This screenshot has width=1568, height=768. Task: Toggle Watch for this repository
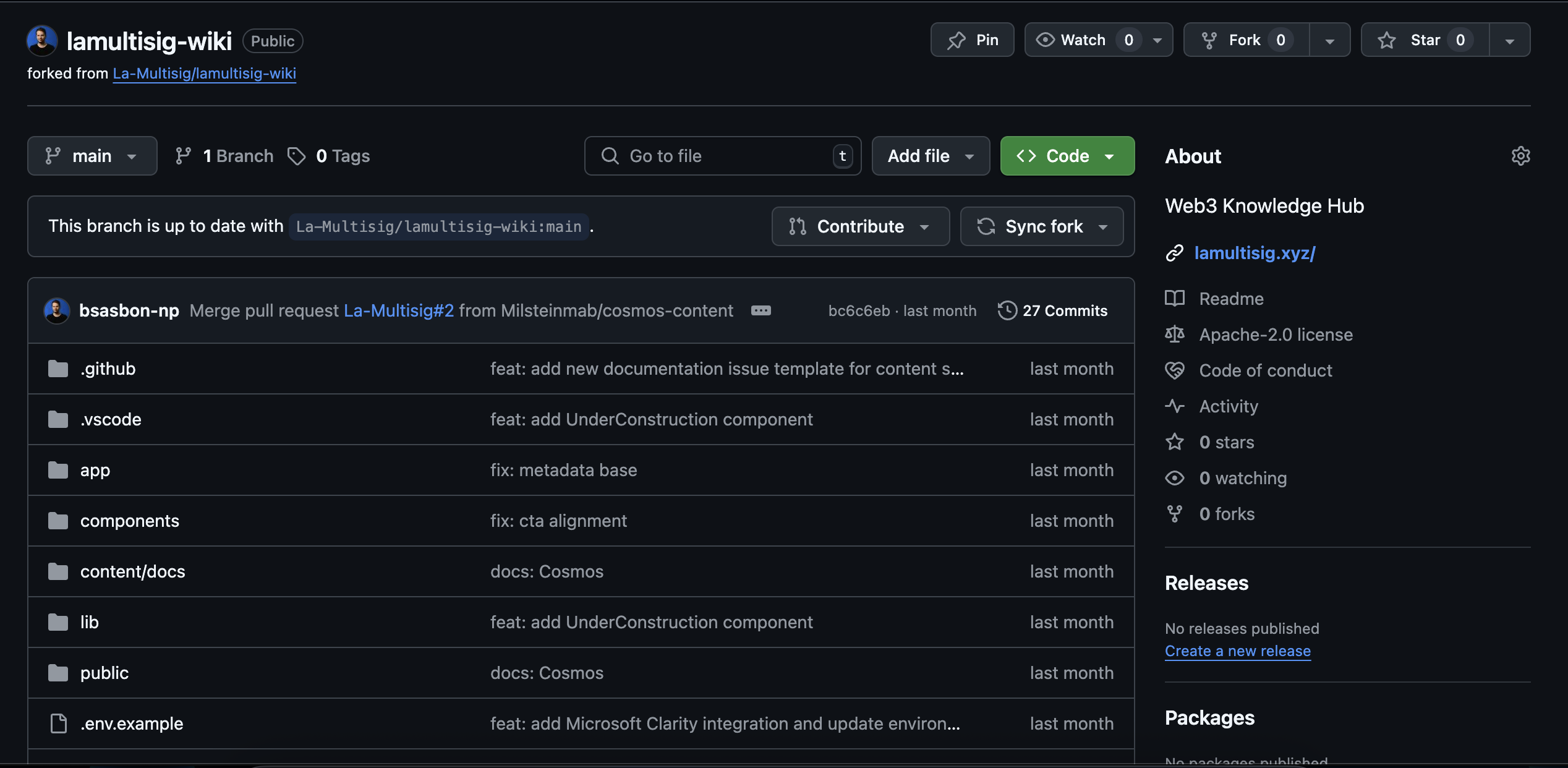[x=1082, y=40]
